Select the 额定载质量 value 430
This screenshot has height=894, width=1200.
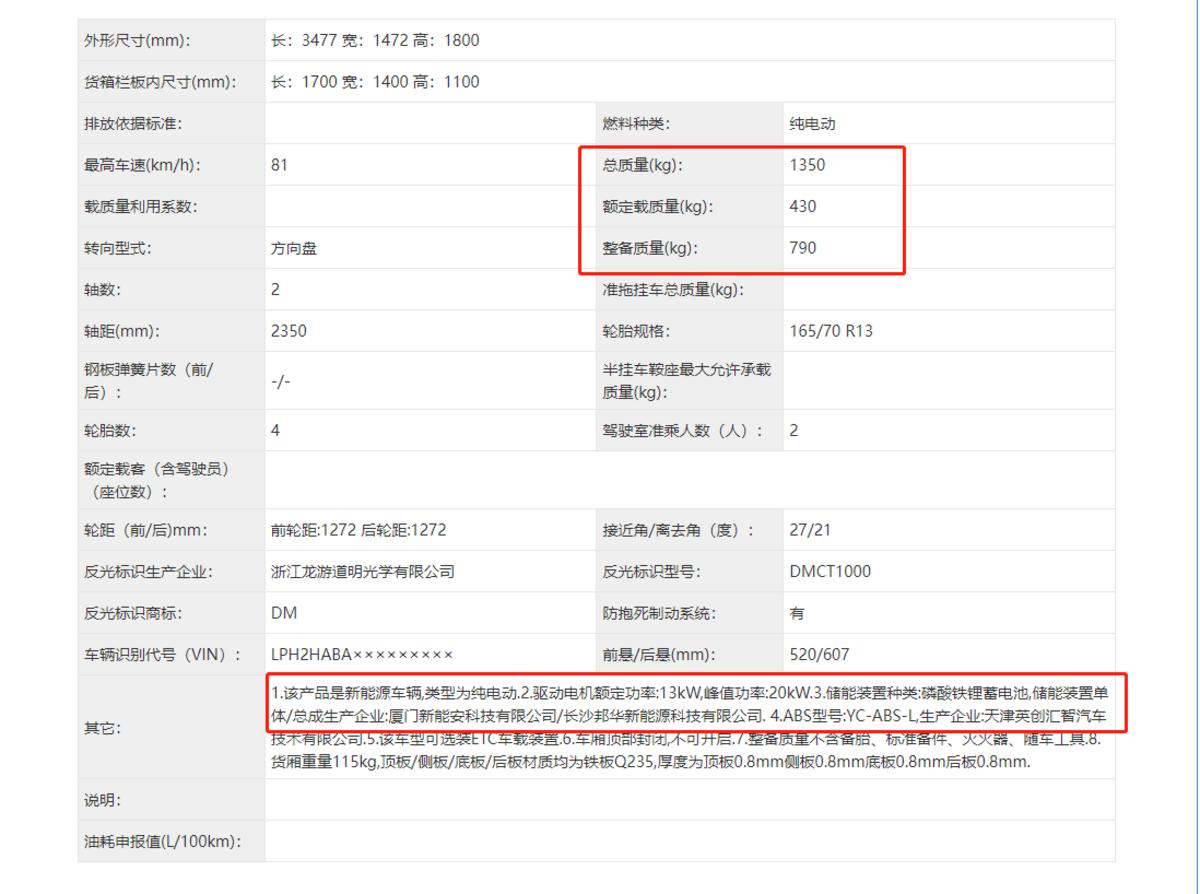pyautogui.click(x=800, y=207)
